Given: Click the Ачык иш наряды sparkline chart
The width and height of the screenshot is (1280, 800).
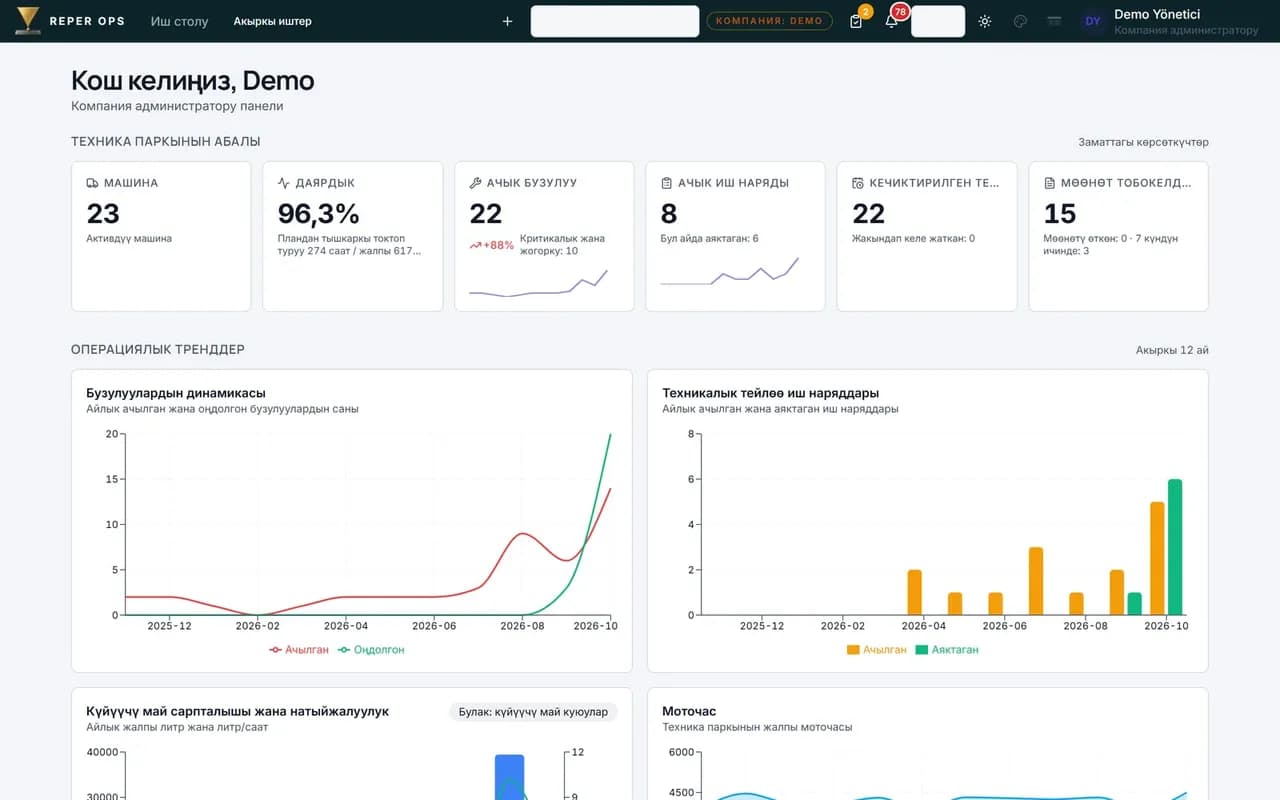Looking at the screenshot, I should (730, 272).
